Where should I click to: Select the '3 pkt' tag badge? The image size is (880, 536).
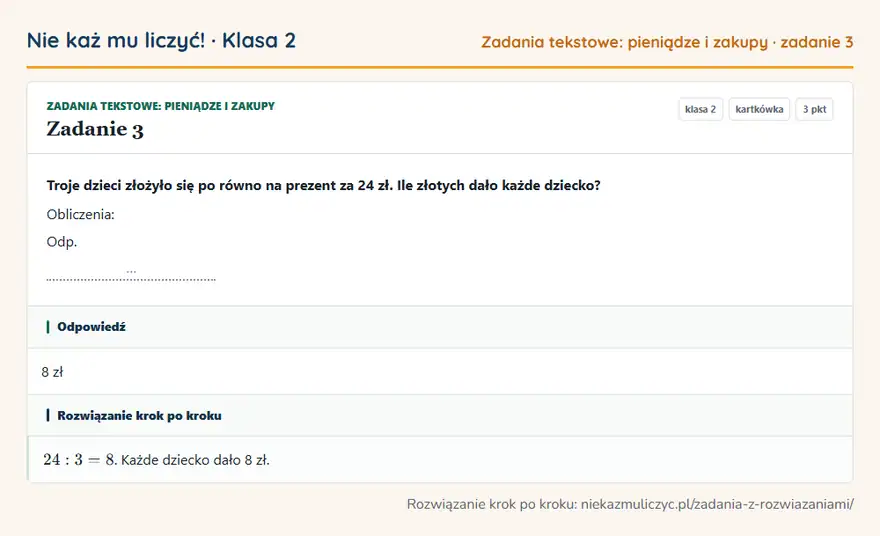(x=814, y=109)
